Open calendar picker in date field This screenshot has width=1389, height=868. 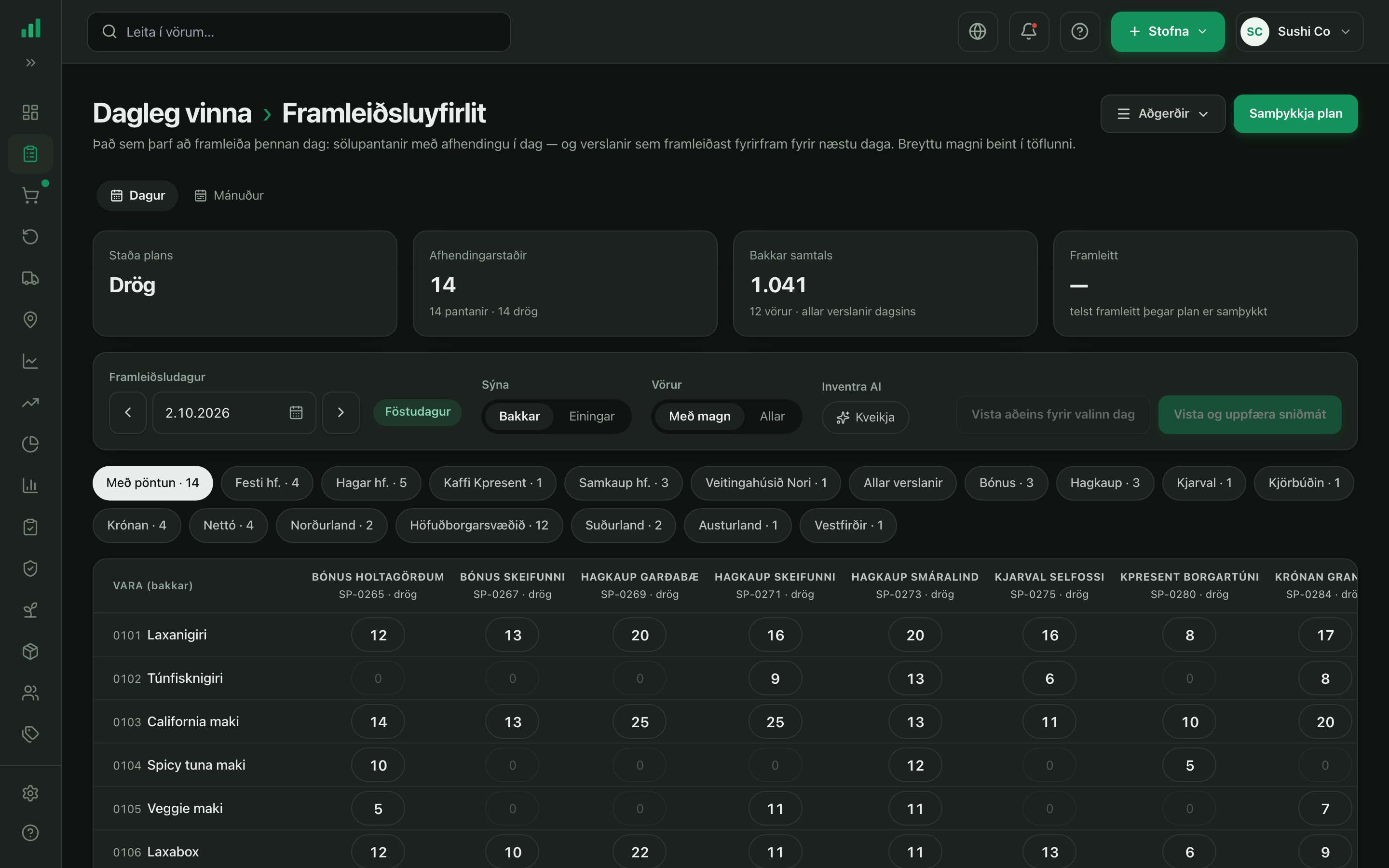[296, 413]
